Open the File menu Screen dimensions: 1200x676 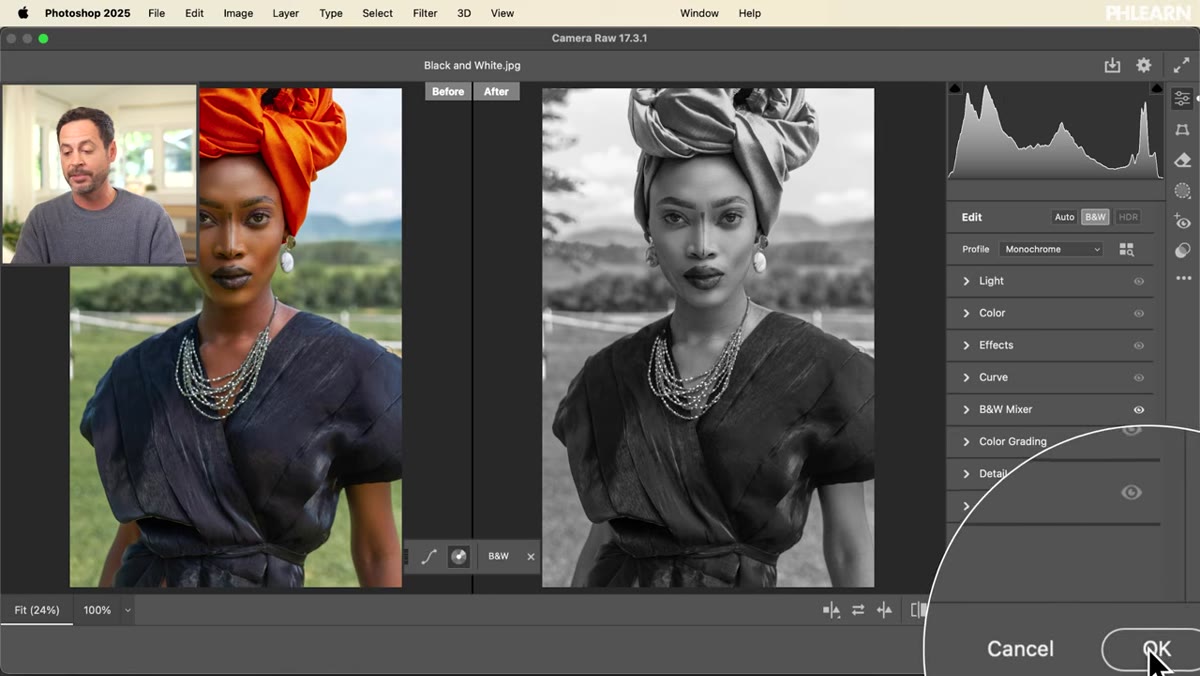[156, 13]
